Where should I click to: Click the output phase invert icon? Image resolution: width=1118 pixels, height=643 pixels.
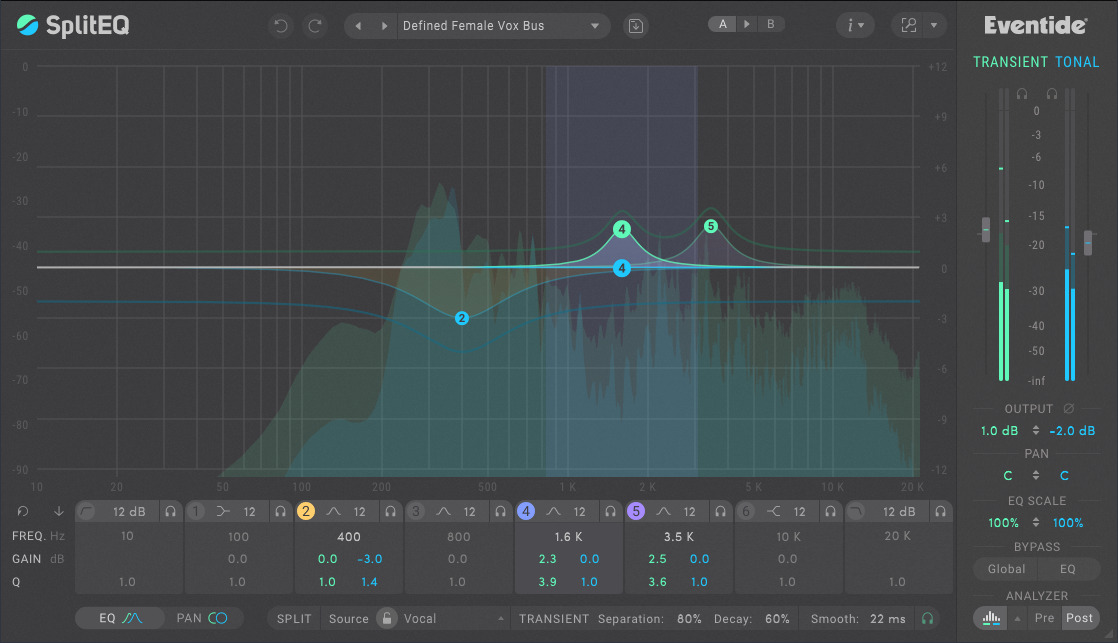click(x=1069, y=409)
